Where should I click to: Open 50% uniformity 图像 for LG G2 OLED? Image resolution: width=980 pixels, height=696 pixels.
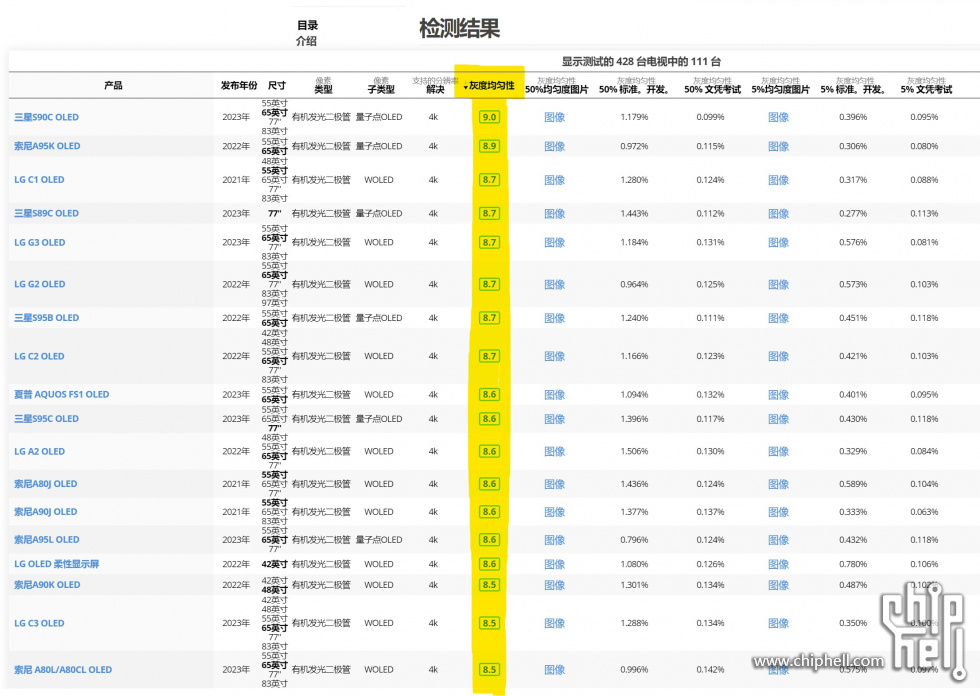[x=555, y=285]
